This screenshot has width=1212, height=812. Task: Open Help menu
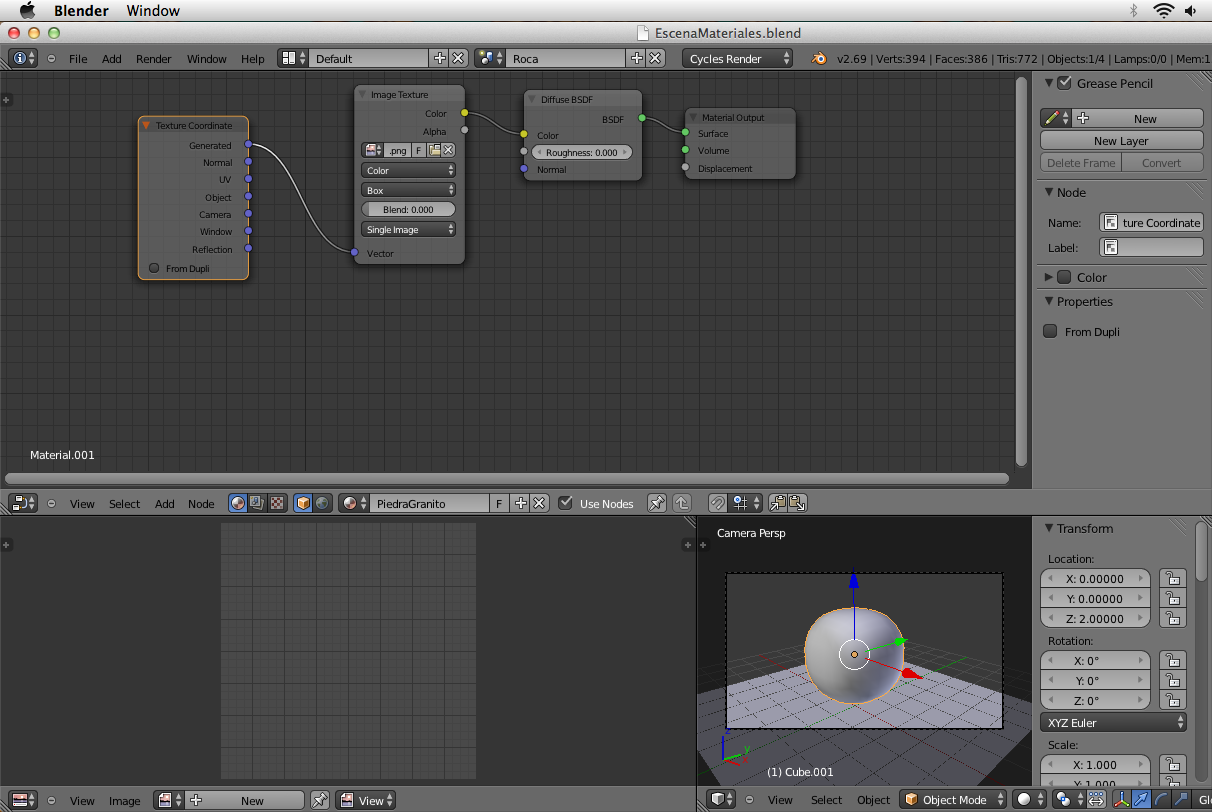click(253, 58)
